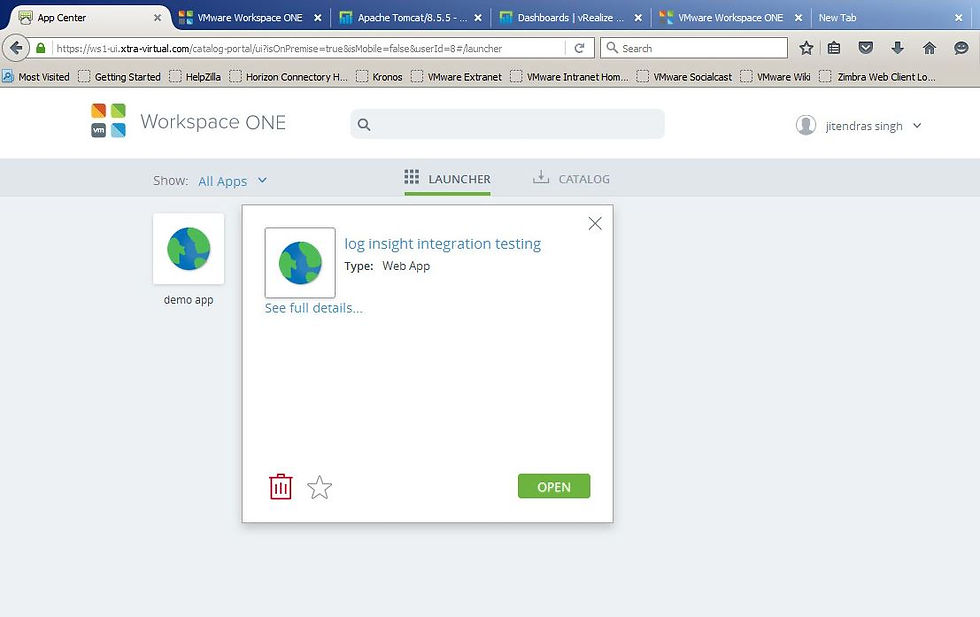The height and width of the screenshot is (617, 980).
Task: Open the VMware Intranet Home bookmark
Action: (x=569, y=77)
